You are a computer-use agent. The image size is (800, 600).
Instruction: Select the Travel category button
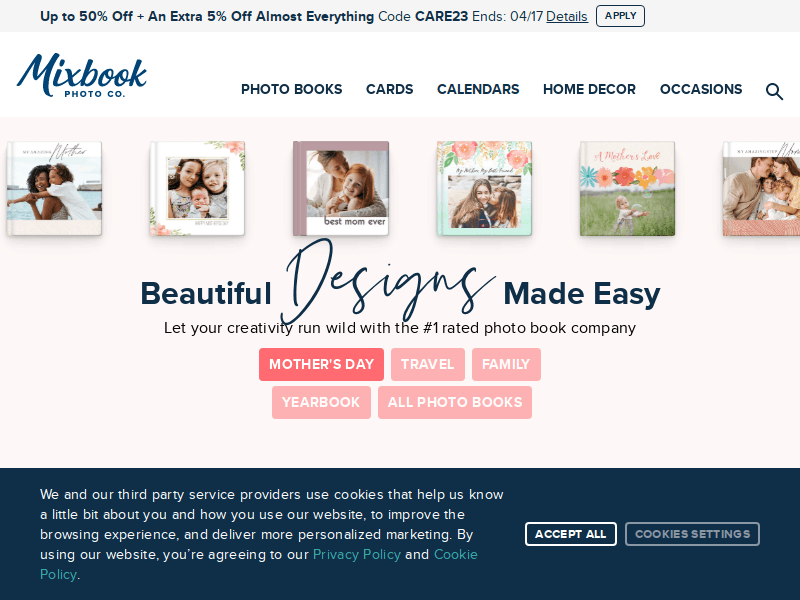[x=428, y=364]
